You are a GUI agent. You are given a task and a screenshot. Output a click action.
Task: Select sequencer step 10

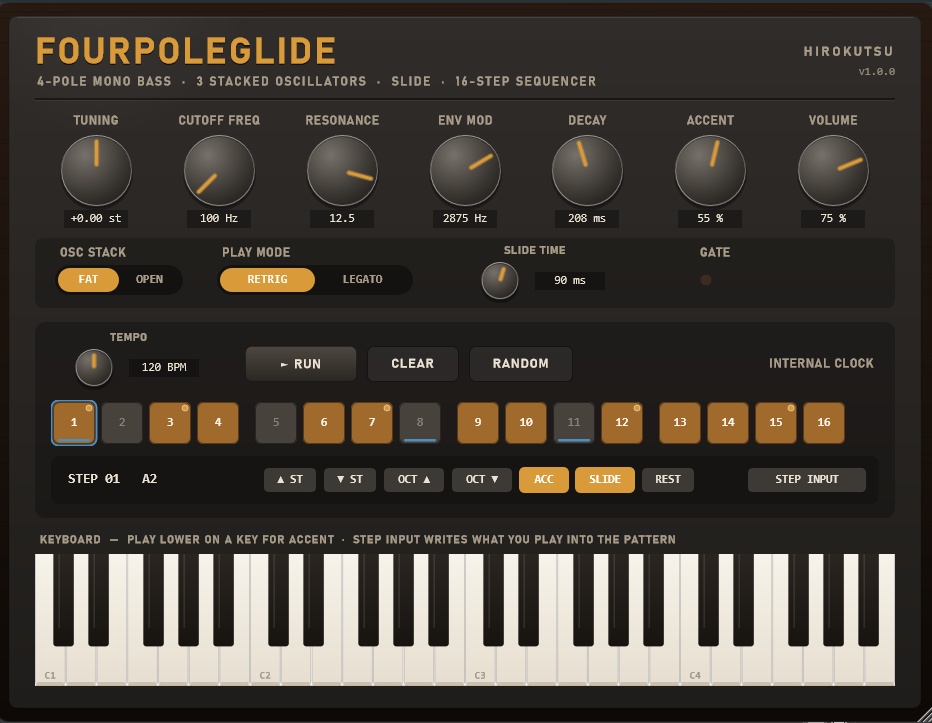[x=526, y=423]
